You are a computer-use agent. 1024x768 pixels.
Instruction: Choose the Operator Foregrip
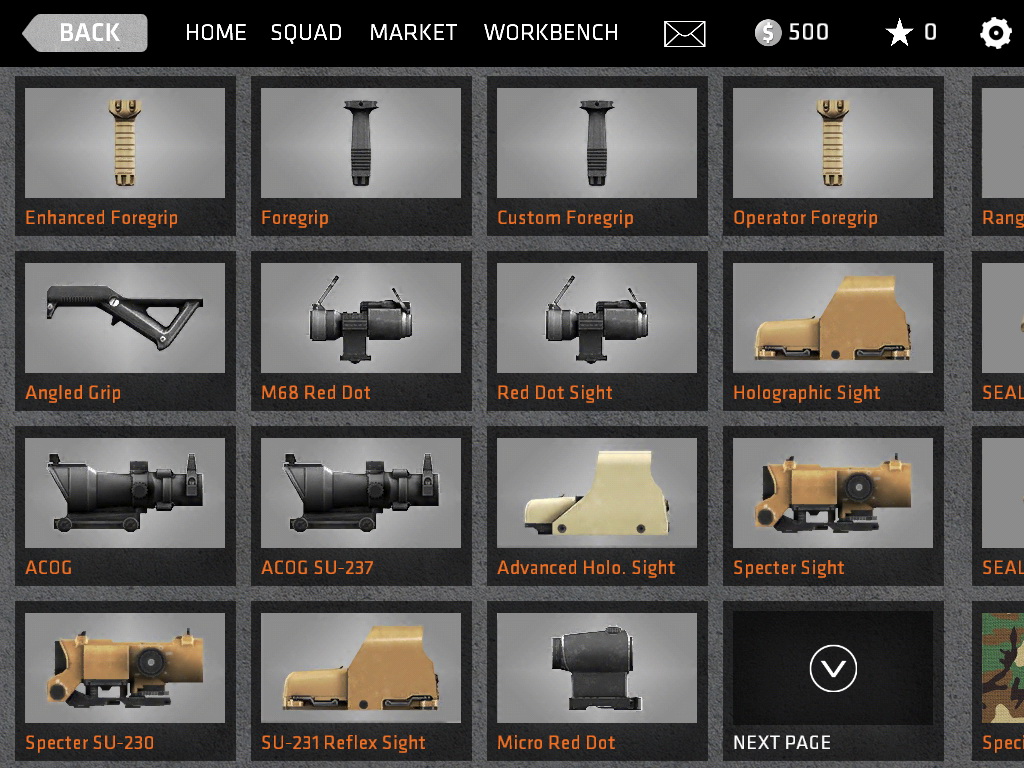click(x=833, y=156)
